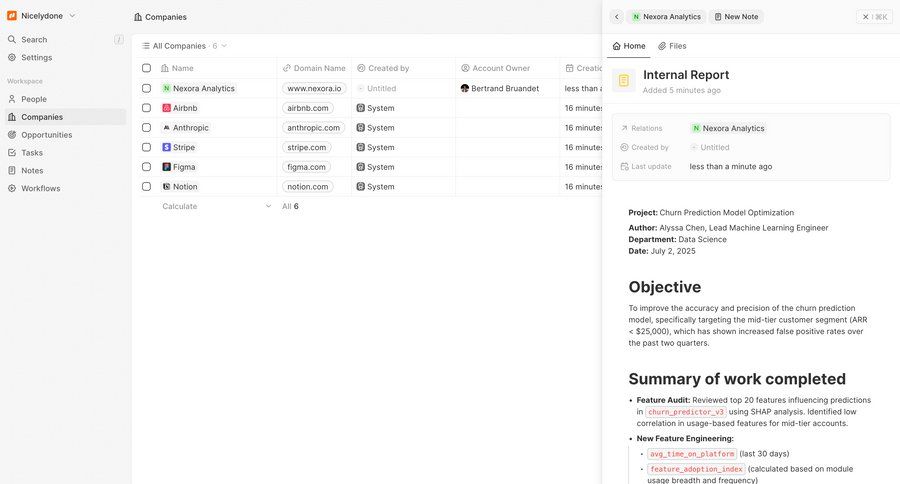Toggle the select-all checkbox in table header

(x=146, y=68)
